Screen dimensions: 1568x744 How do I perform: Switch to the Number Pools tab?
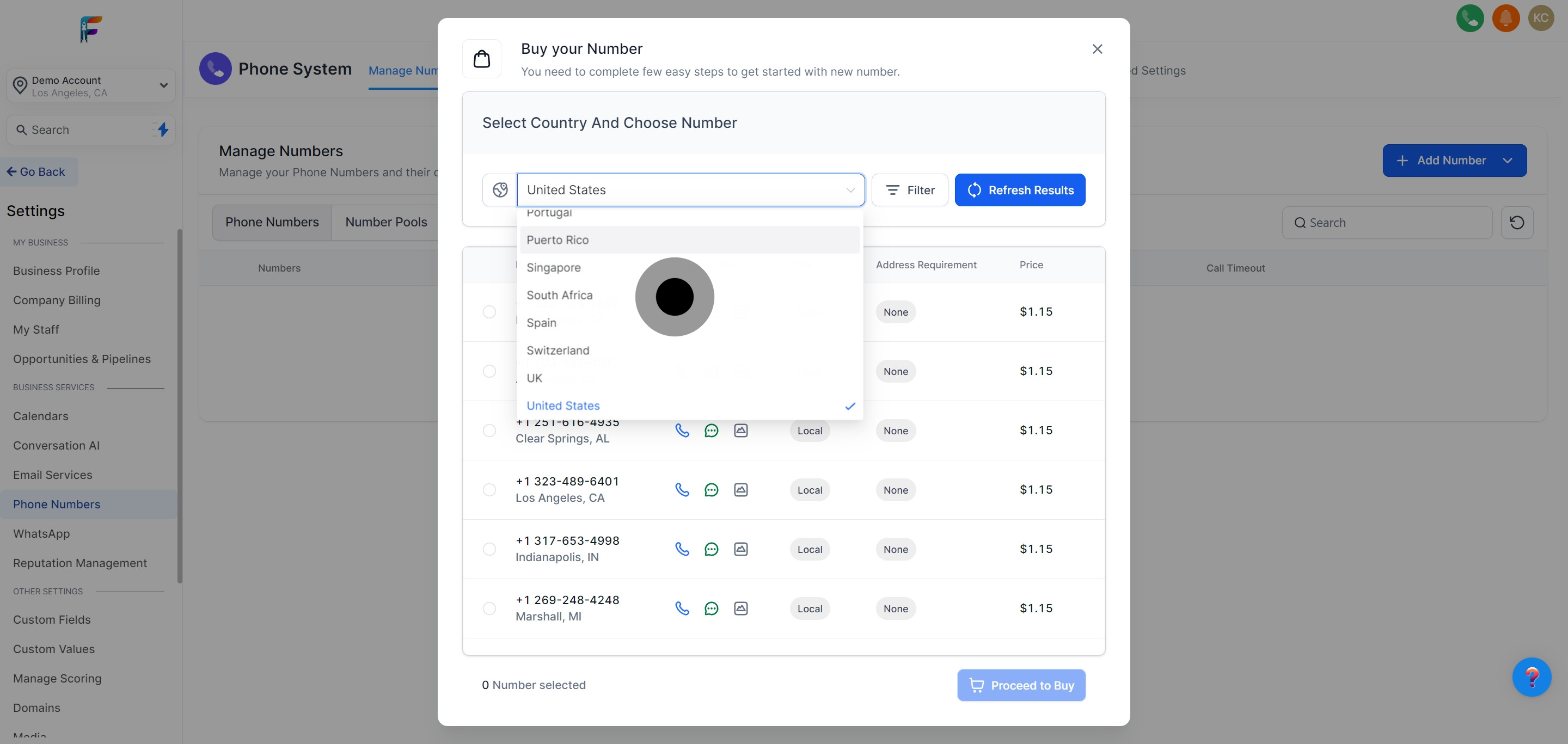click(386, 222)
